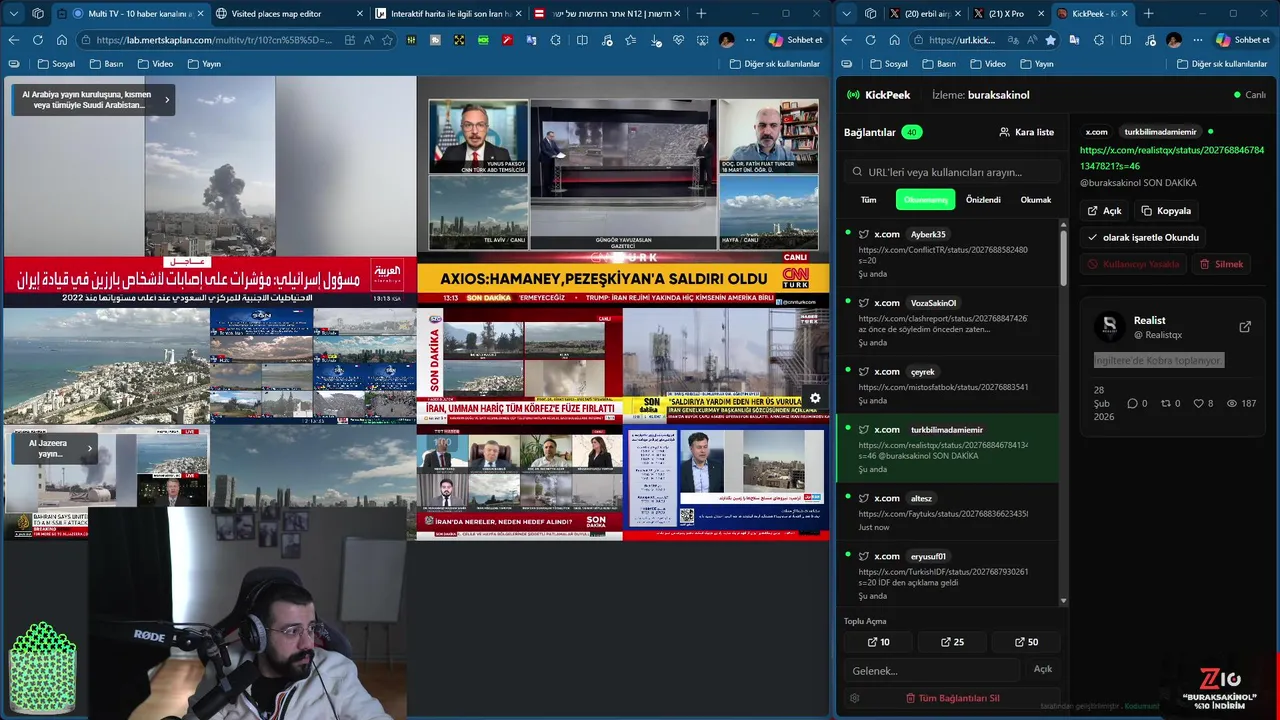Open the Kara liste panel
The image size is (1280, 720).
point(1026,132)
